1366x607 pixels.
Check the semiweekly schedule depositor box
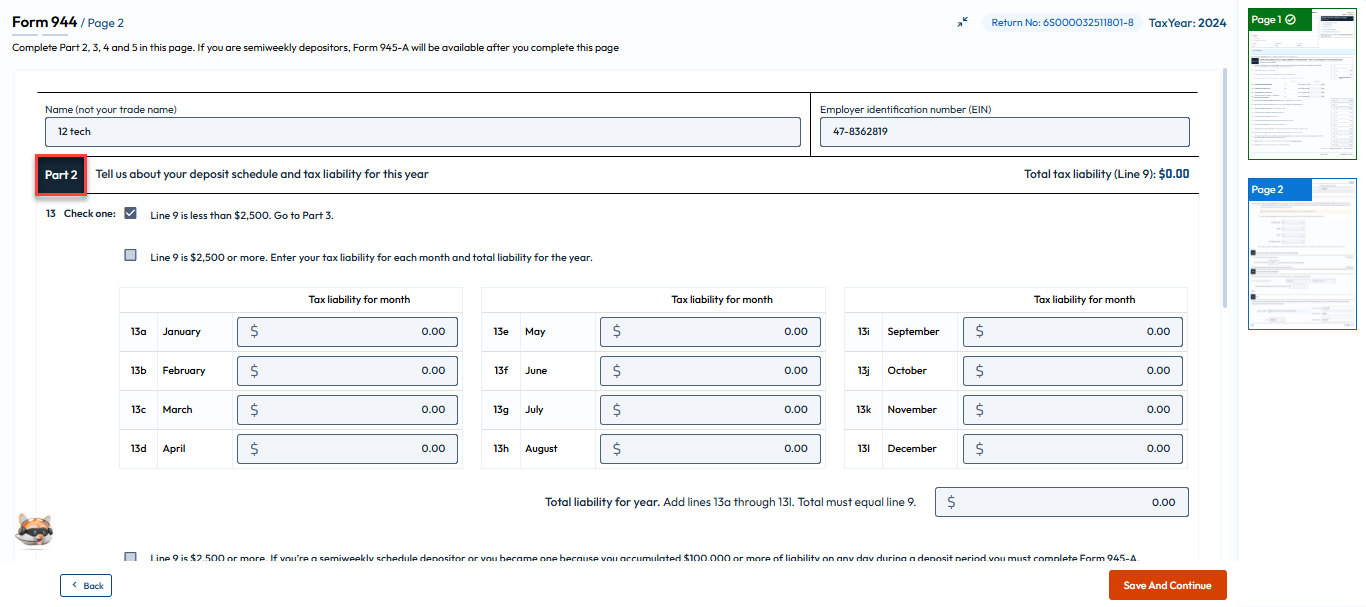tap(130, 557)
